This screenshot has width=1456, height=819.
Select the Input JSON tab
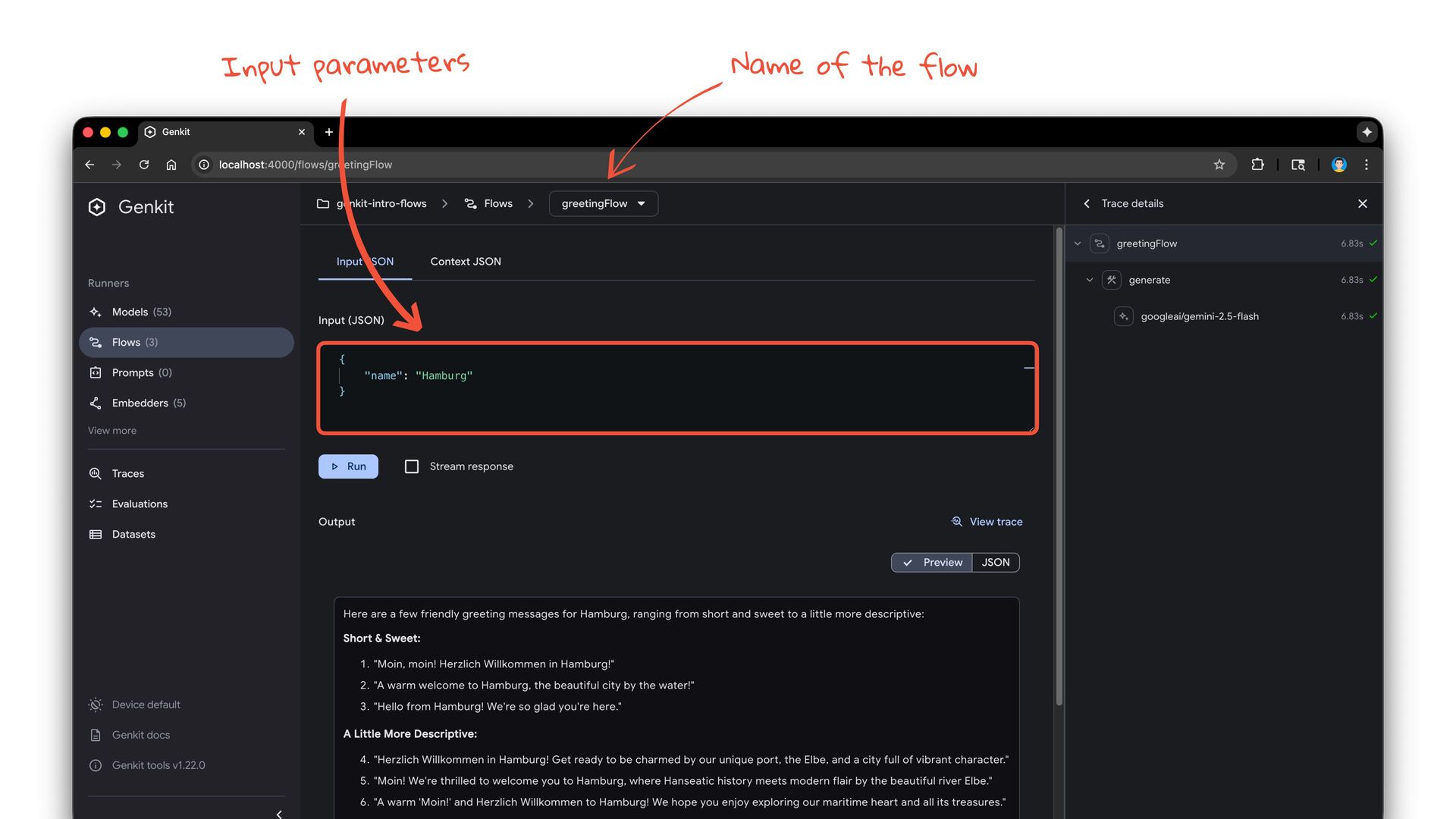tap(365, 262)
